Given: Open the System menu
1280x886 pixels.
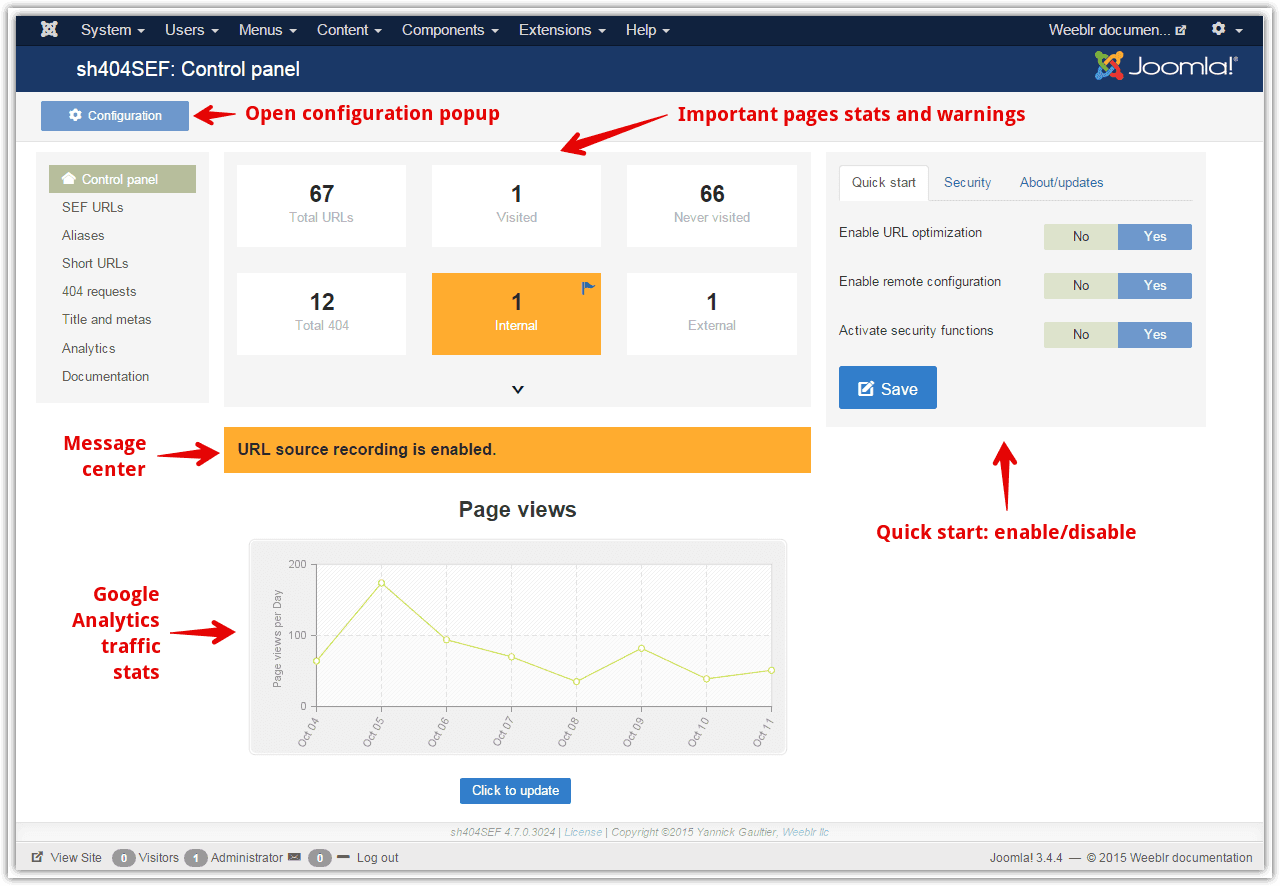Looking at the screenshot, I should coord(113,30).
